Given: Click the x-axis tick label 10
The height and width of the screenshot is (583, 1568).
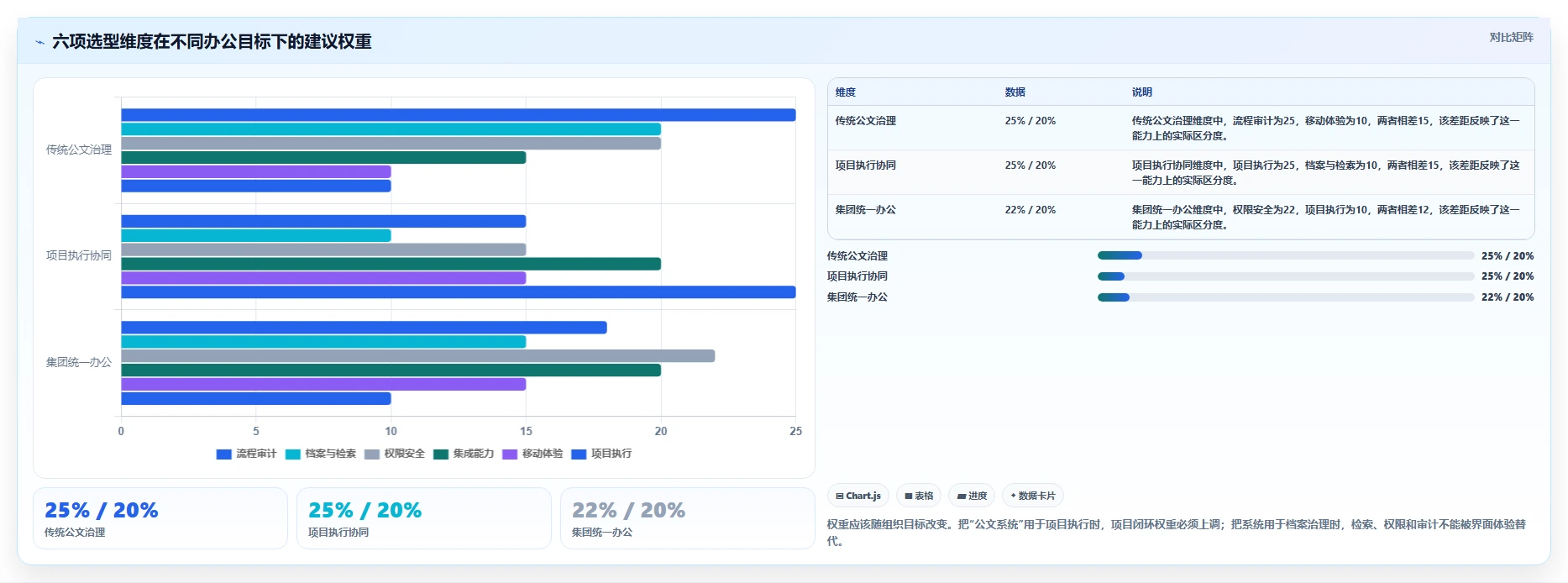Looking at the screenshot, I should pyautogui.click(x=391, y=431).
